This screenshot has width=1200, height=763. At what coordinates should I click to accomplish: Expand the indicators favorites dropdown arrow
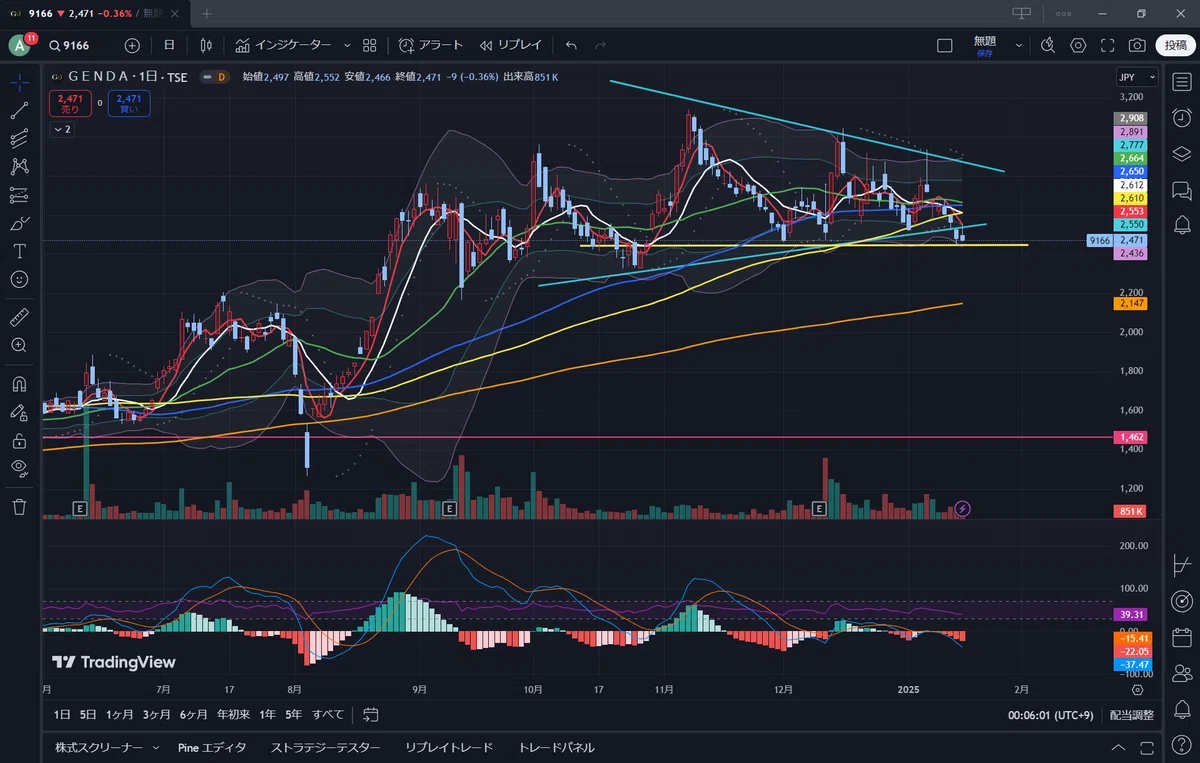(x=347, y=45)
